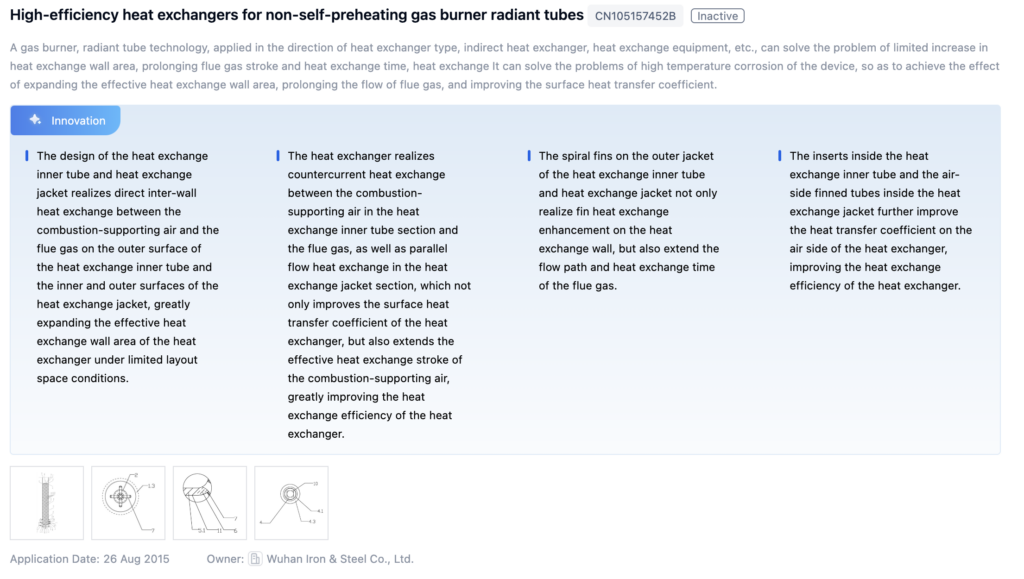This screenshot has width=1024, height=579.
Task: Click the Owner label
Action: 224,559
